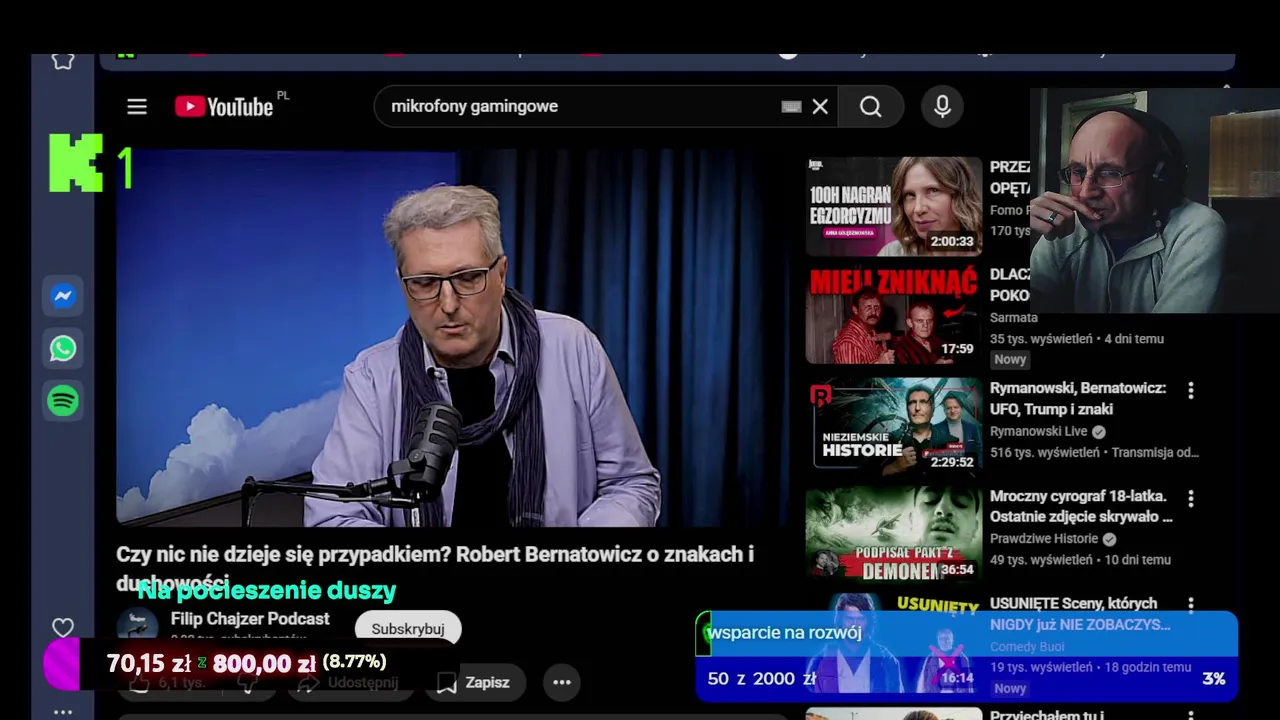This screenshot has width=1280, height=720.
Task: Open the Mieli zniknąć video thumbnail
Action: pos(894,315)
